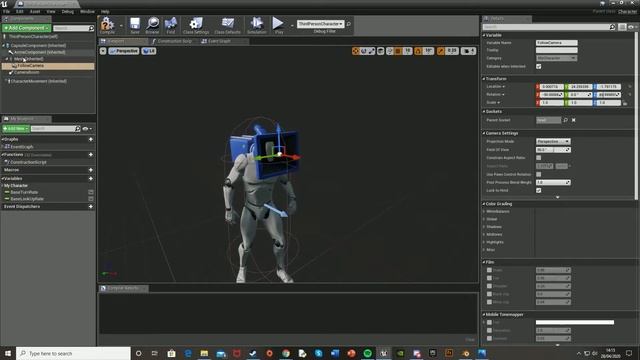
Task: Open the debug filter ThirdPersonCharacter dropdown
Action: [320, 24]
